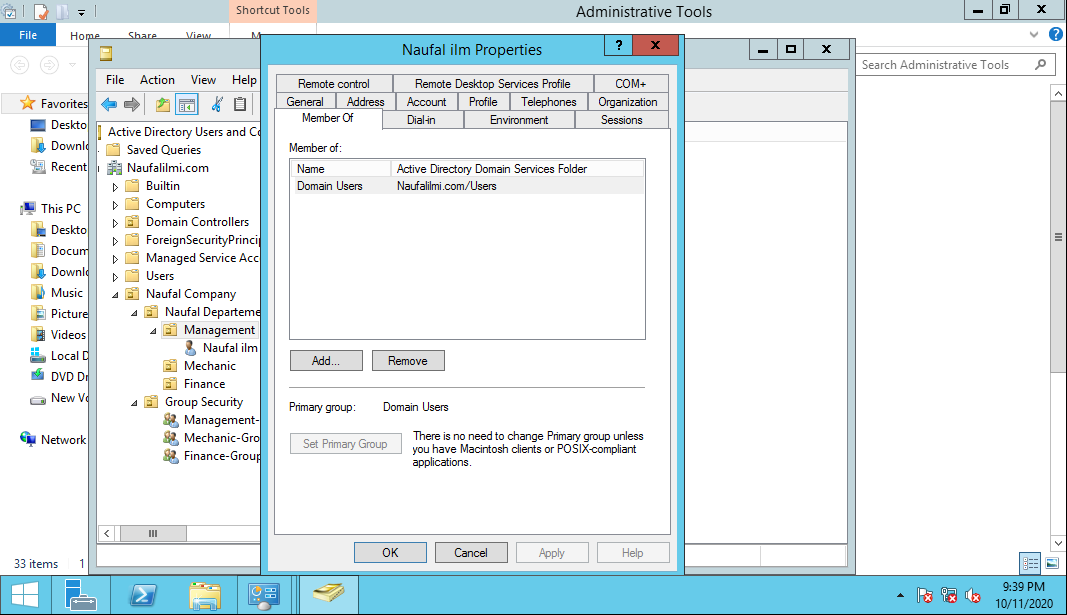Screen dimensions: 1067x615
Task: Click the tree scrollbar left arrow
Action: (107, 533)
